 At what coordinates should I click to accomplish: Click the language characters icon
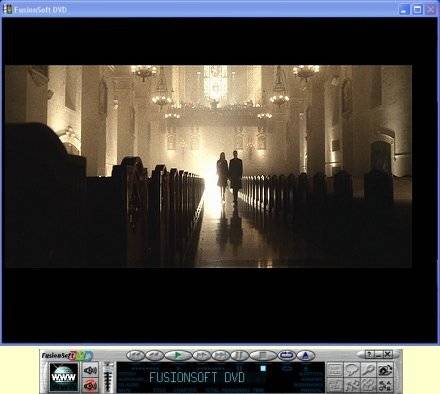click(385, 385)
